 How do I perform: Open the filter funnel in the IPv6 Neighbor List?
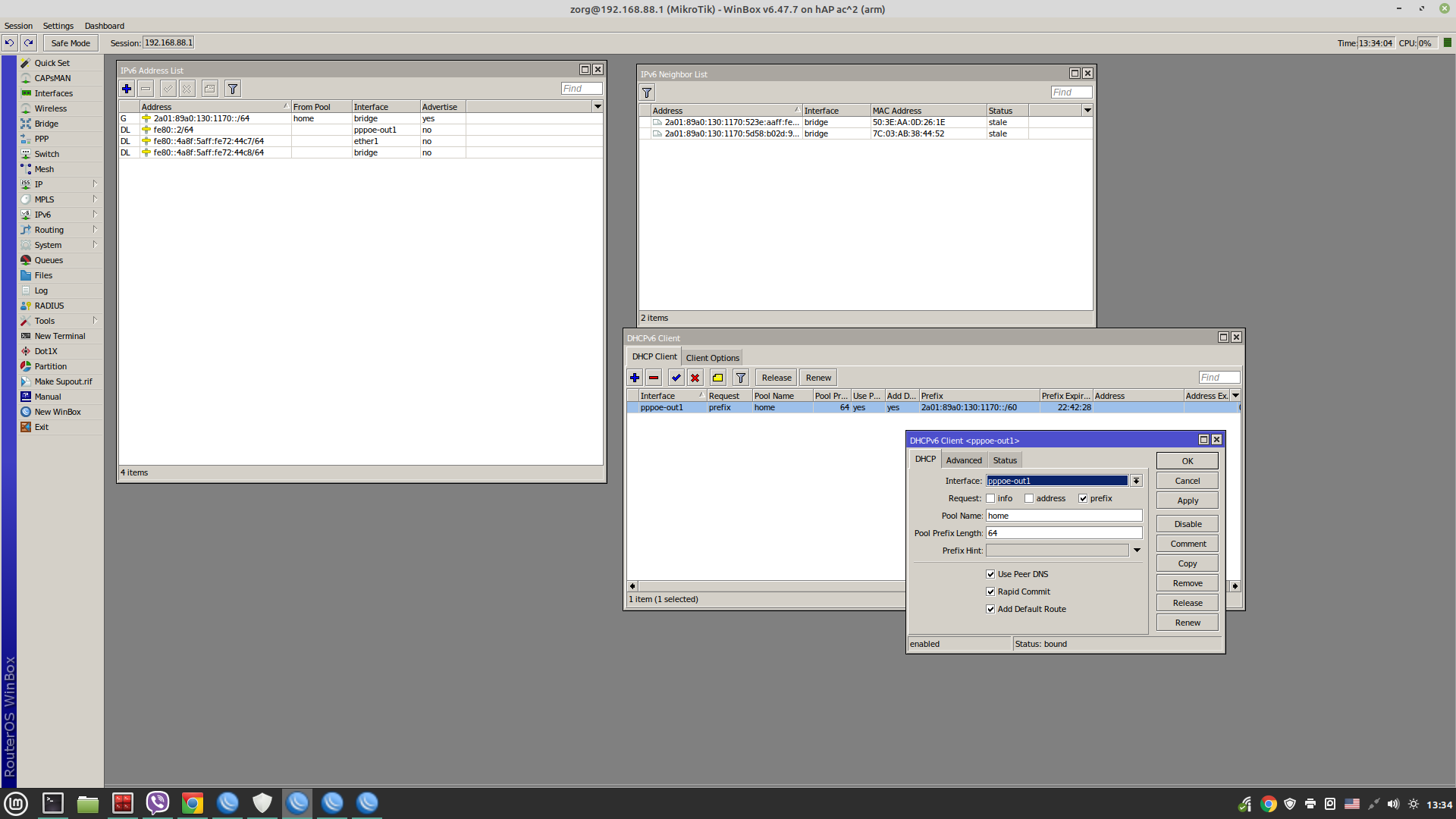click(647, 93)
